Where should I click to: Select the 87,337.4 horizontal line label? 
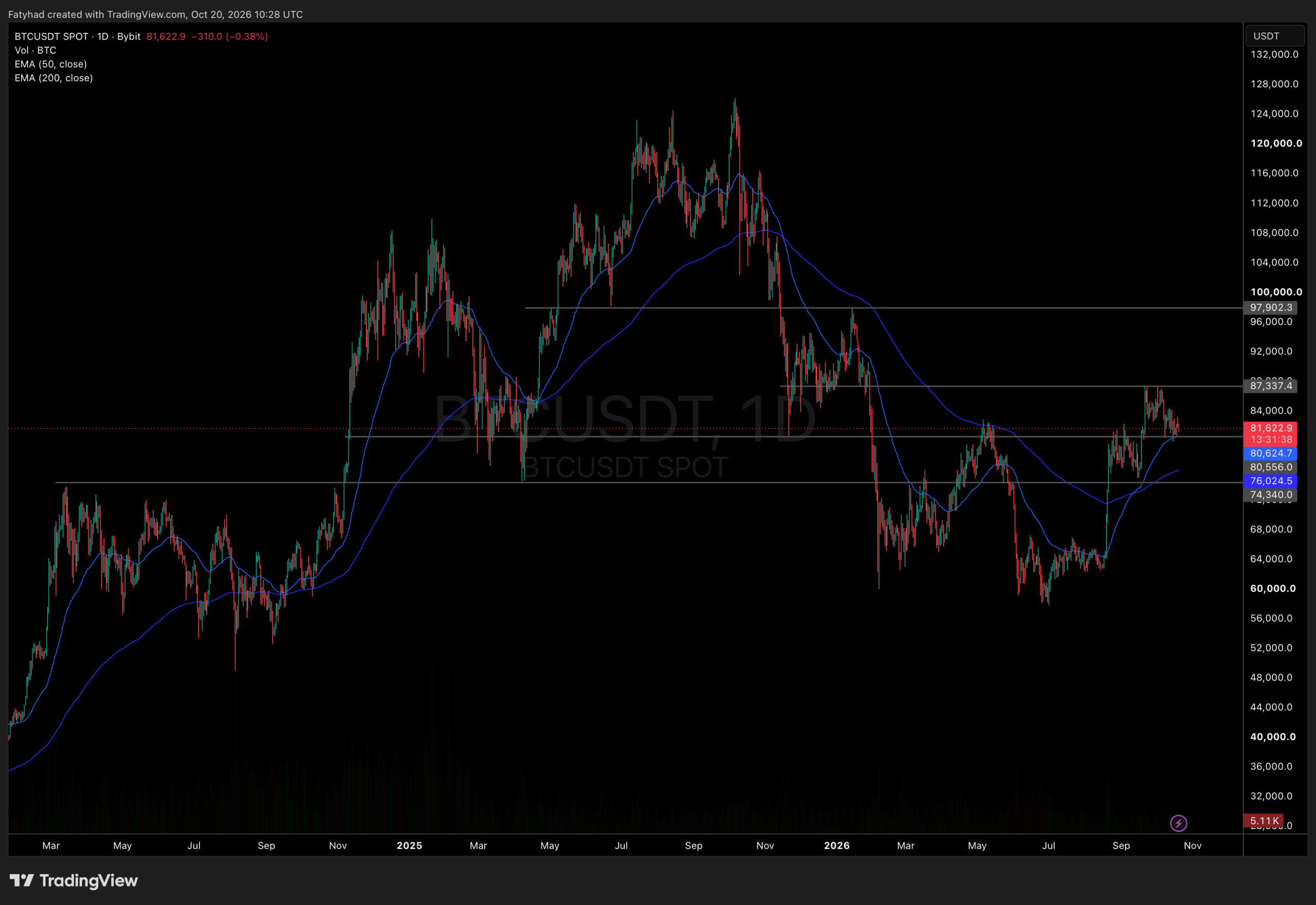pos(1271,386)
